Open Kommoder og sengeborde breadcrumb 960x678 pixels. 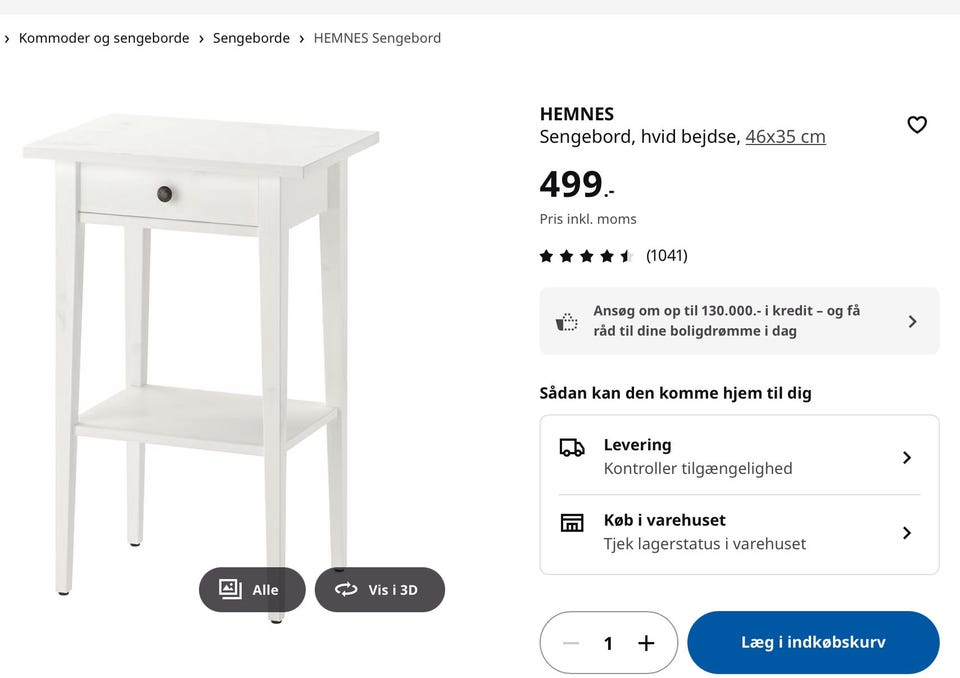pyautogui.click(x=104, y=38)
